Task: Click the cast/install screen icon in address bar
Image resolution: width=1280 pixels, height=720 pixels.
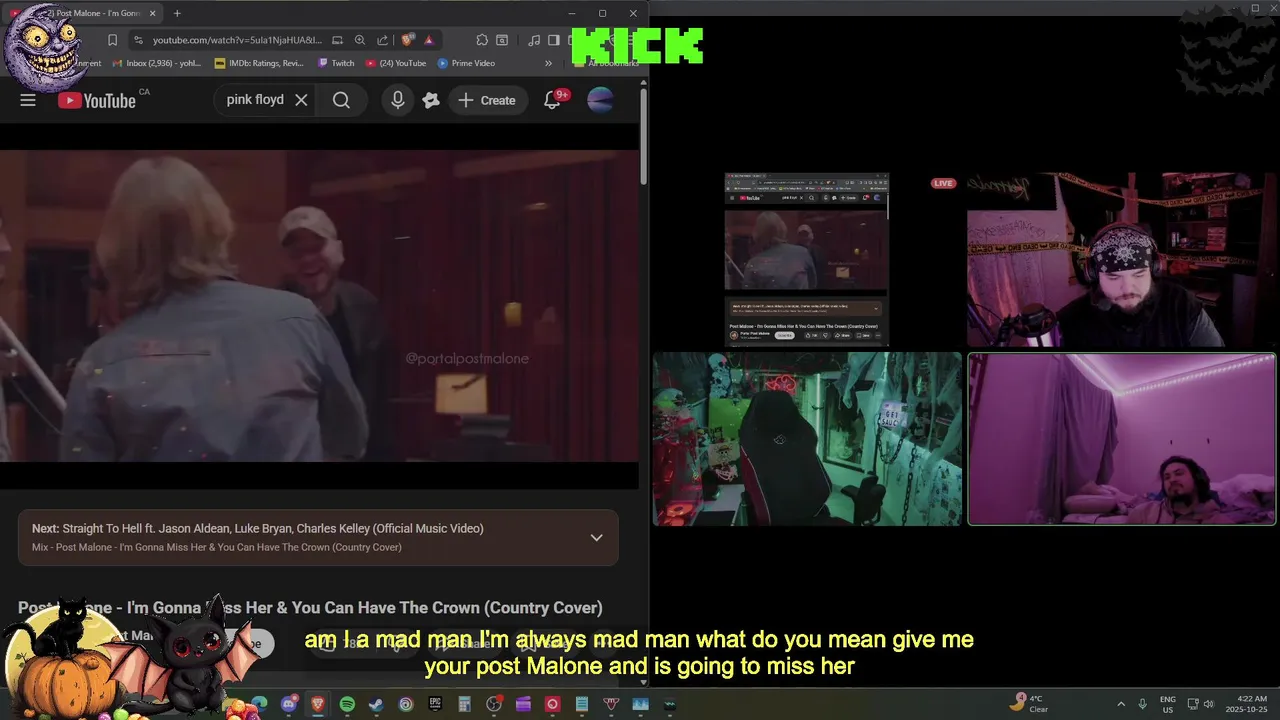Action: point(338,40)
